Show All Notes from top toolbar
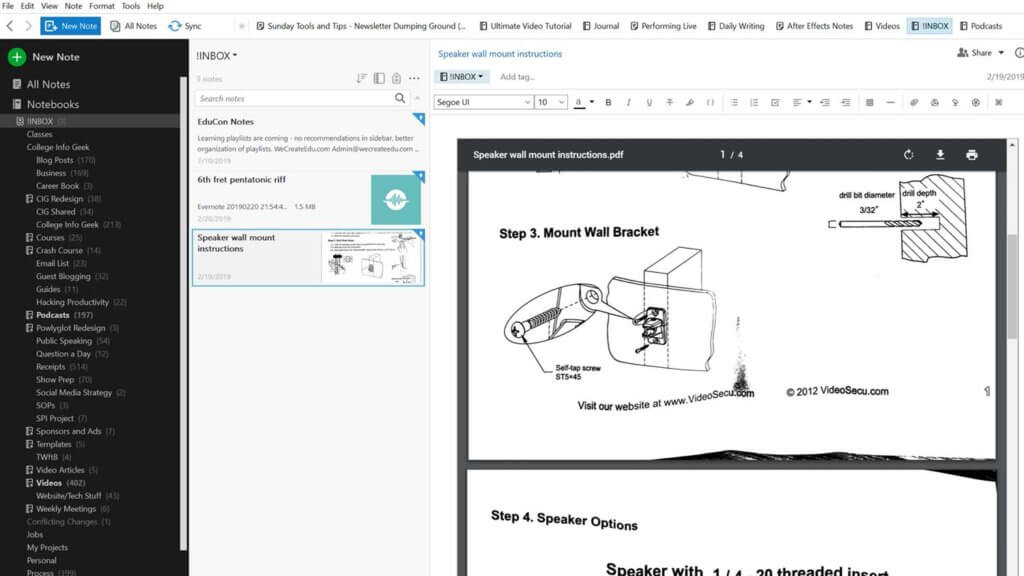1024x576 pixels. [134, 26]
